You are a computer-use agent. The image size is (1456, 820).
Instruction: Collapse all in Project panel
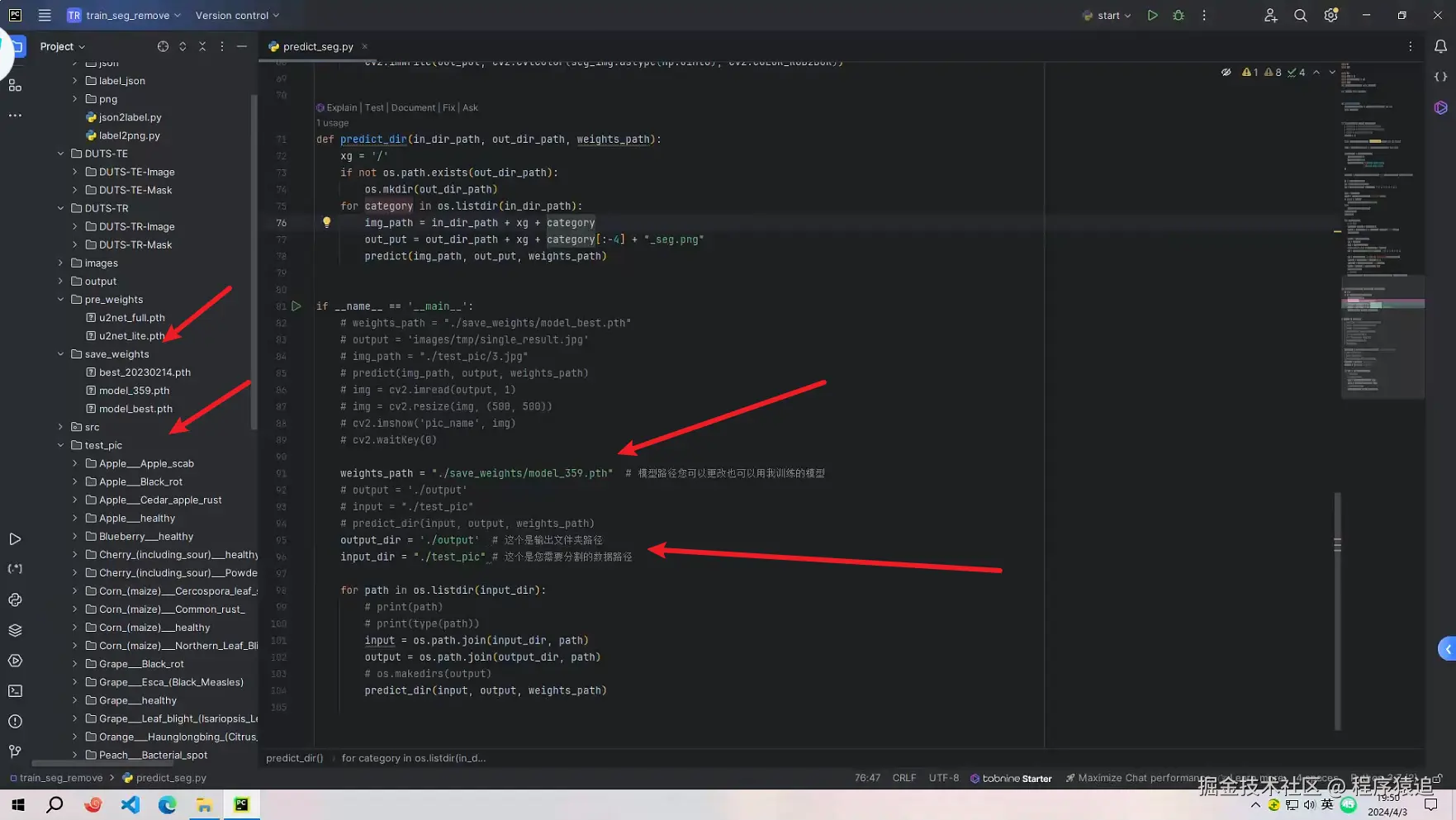click(x=202, y=46)
